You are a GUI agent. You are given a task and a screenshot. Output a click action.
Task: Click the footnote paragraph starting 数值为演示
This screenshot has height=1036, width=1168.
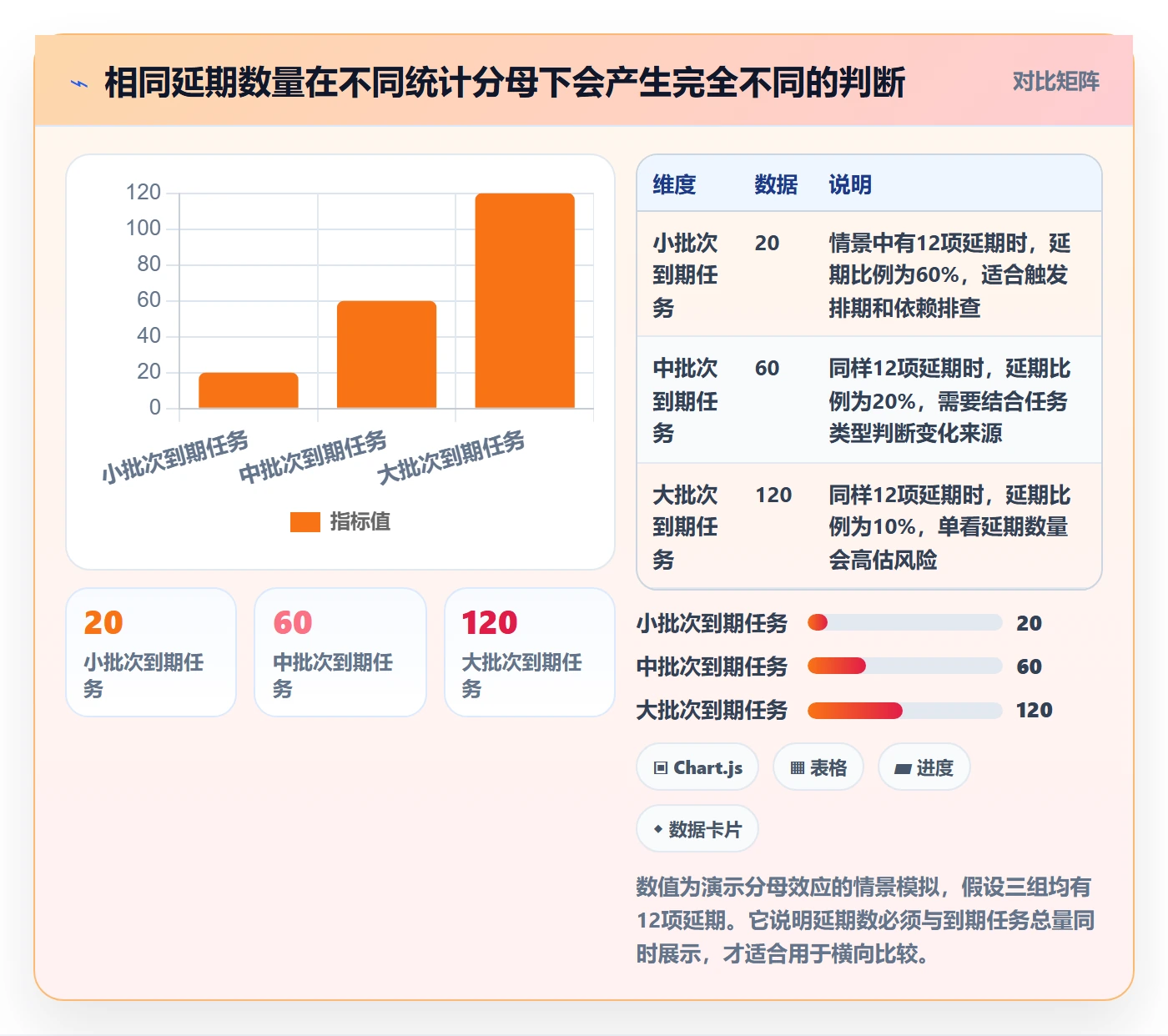[x=865, y=920]
